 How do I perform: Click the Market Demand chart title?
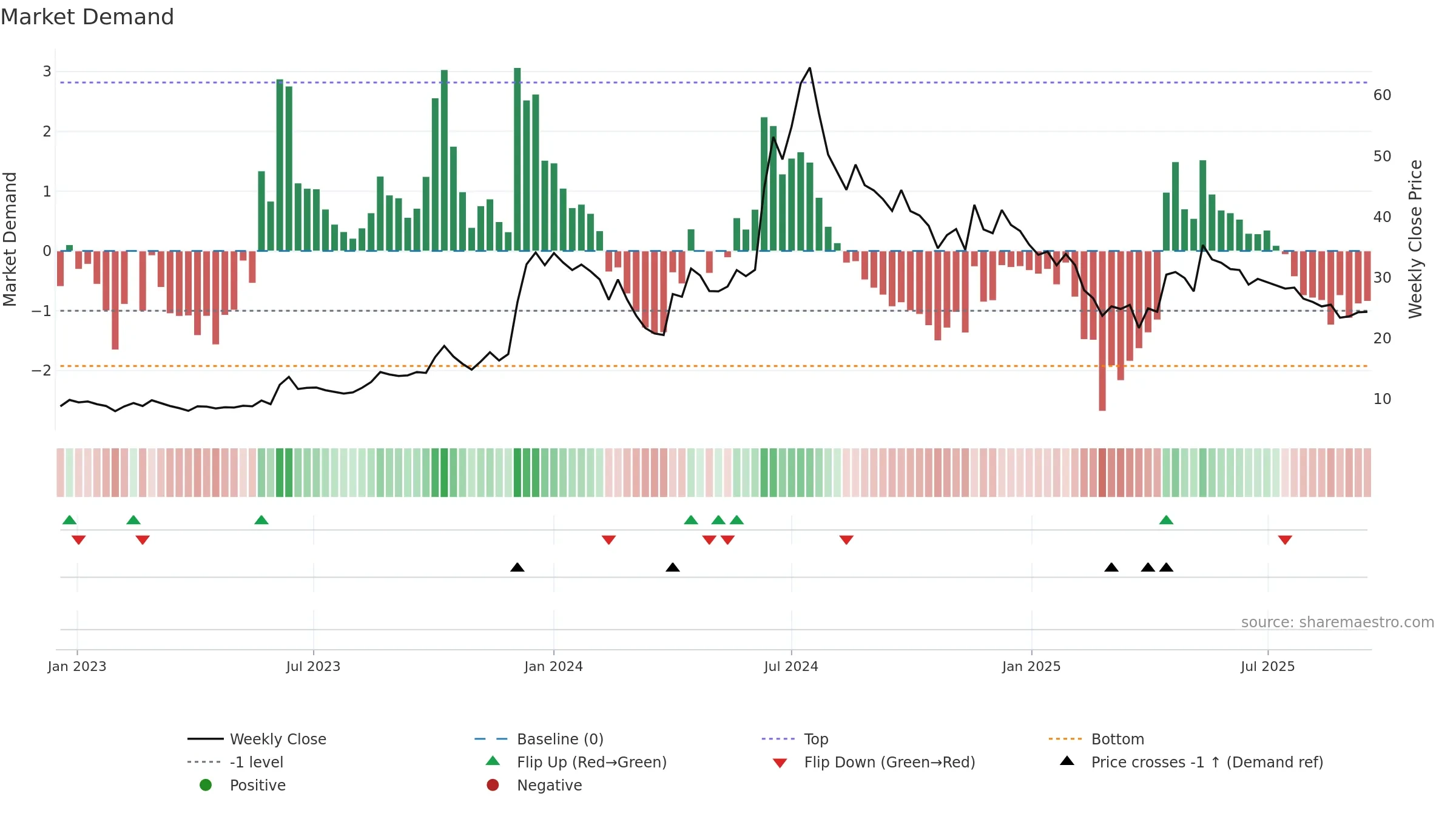[87, 17]
